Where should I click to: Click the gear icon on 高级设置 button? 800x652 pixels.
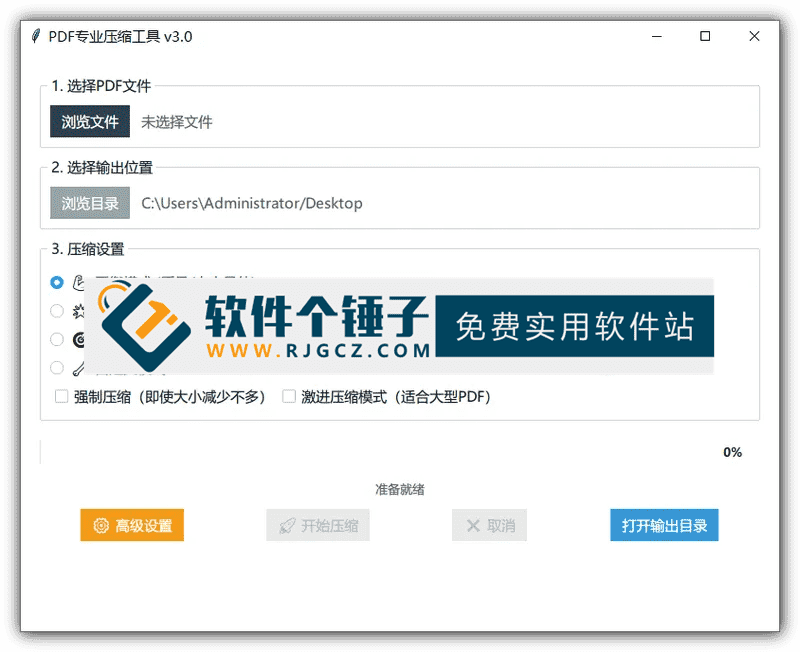pyautogui.click(x=100, y=525)
